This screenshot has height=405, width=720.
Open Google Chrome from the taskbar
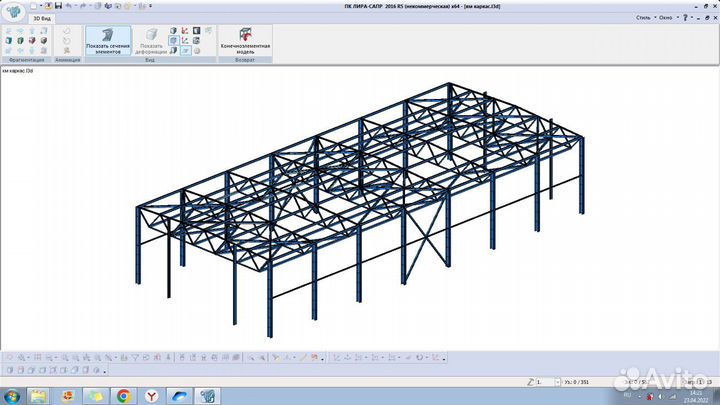click(x=123, y=396)
